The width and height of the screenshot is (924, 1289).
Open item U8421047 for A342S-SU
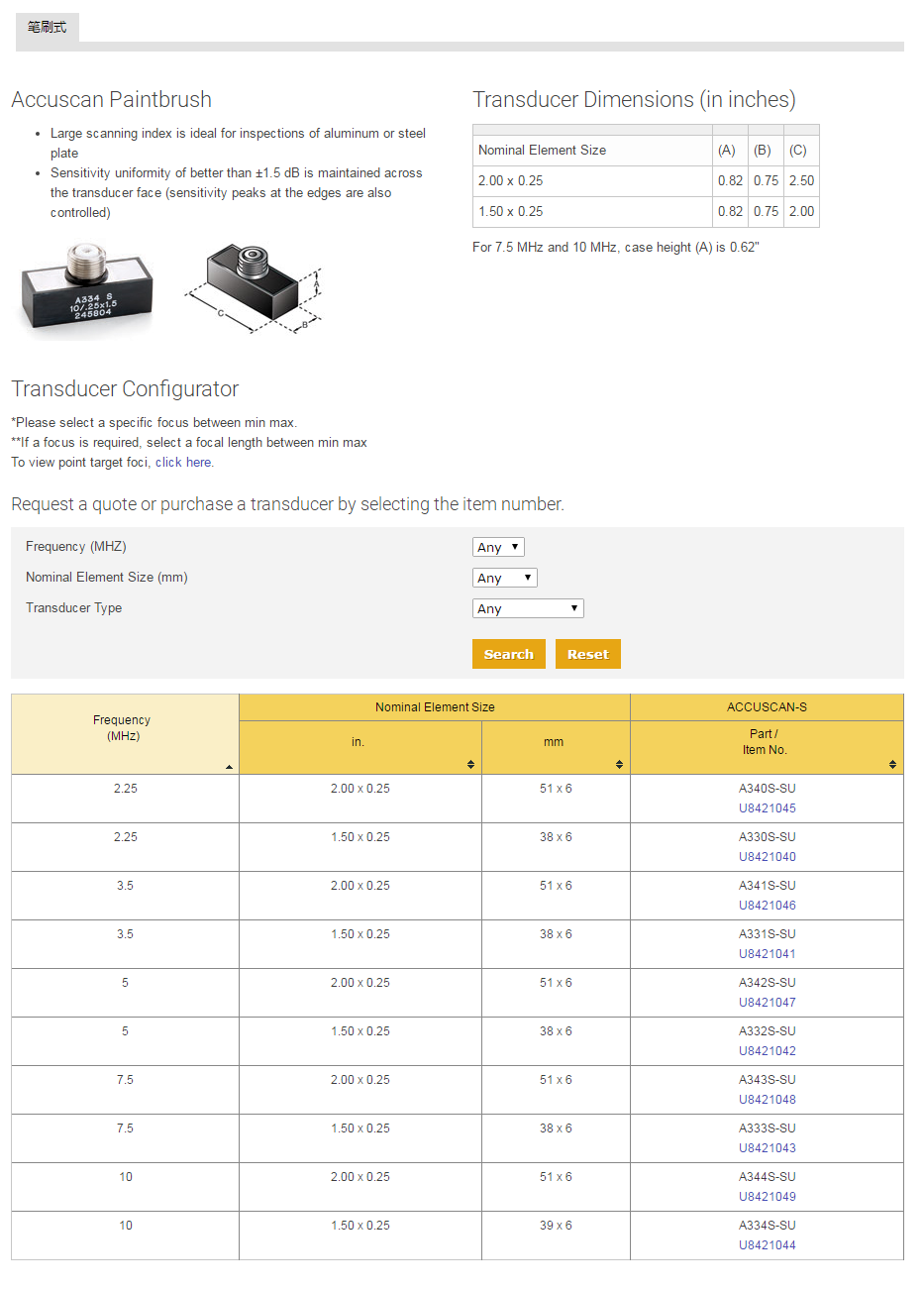(x=768, y=1003)
